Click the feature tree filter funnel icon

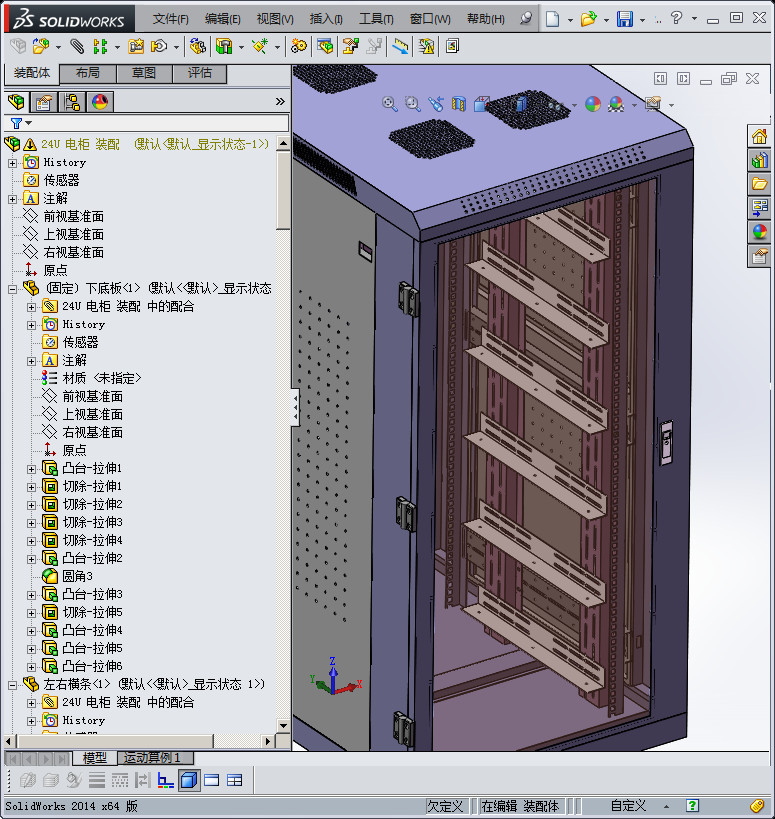pyautogui.click(x=16, y=123)
